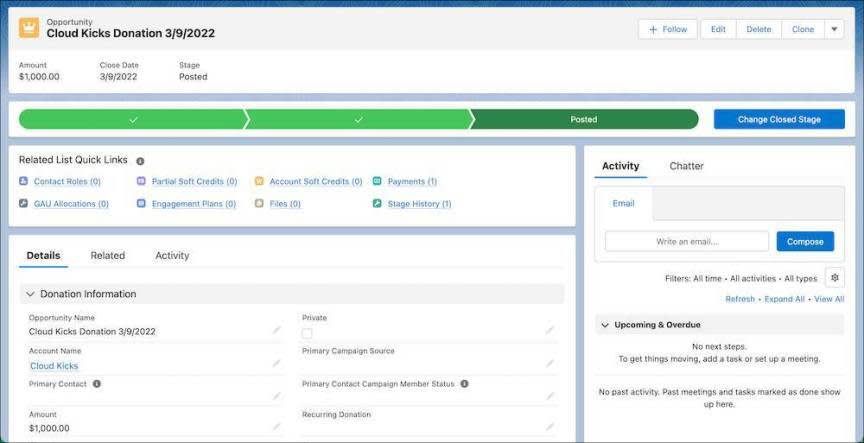
Task: Click Change Closed Stage button
Action: (x=779, y=119)
